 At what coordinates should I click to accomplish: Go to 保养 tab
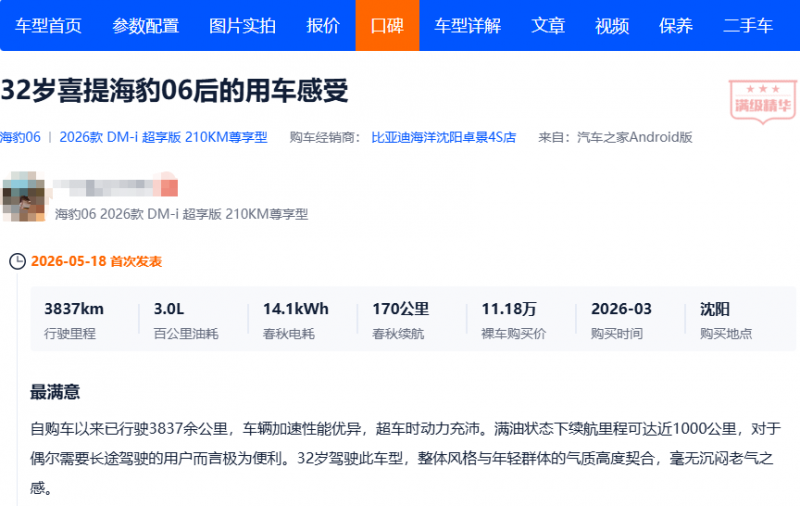(676, 26)
